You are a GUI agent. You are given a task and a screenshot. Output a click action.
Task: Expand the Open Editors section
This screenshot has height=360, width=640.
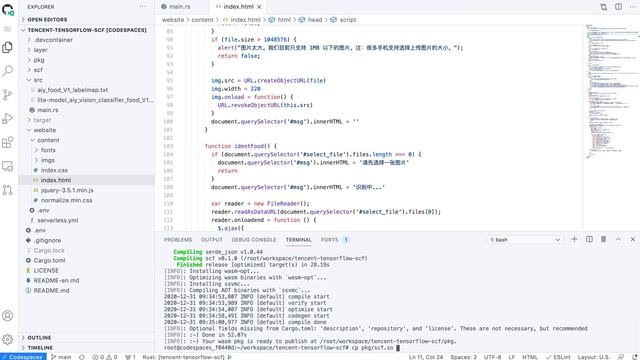[87, 19]
